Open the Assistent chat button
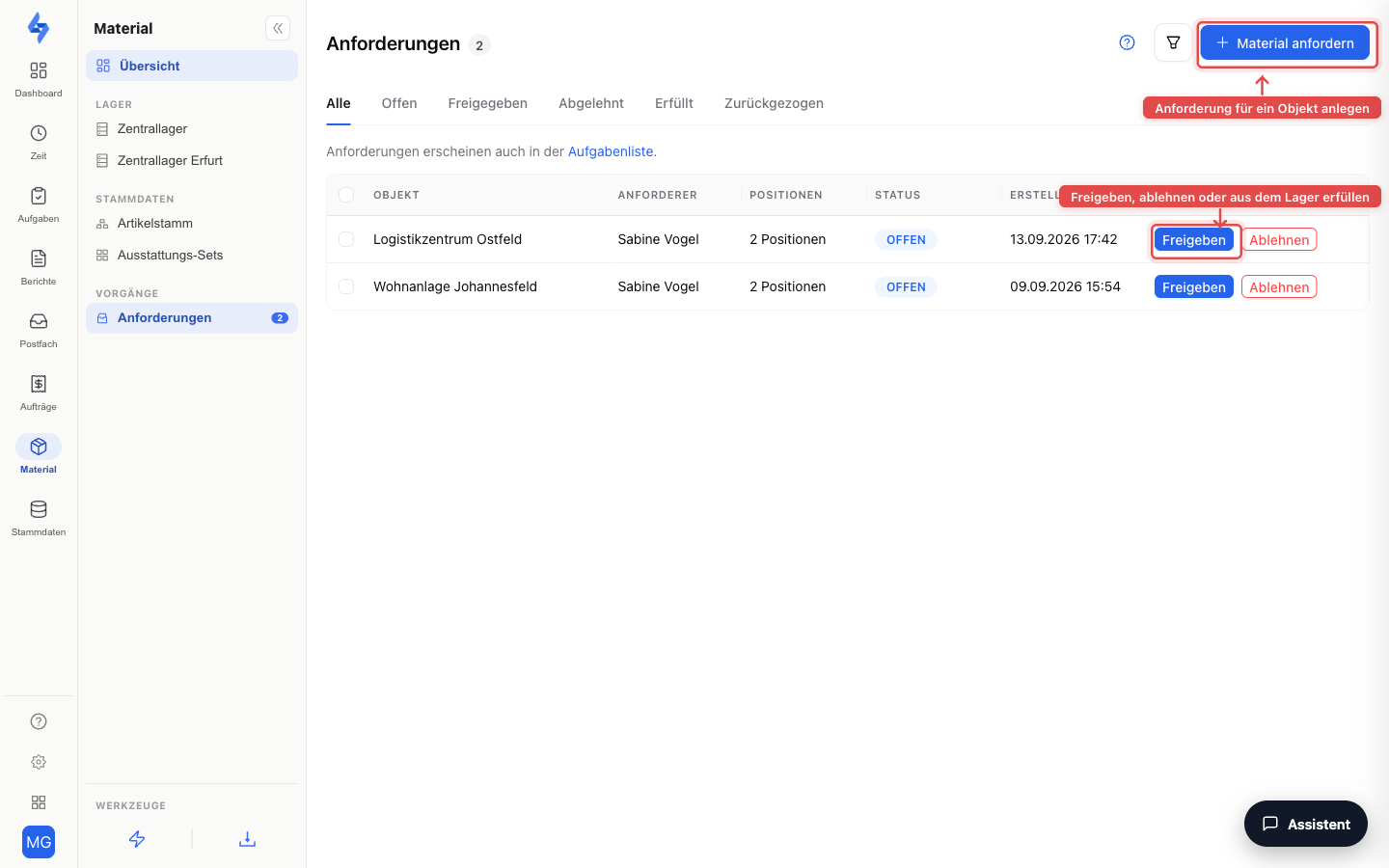 coord(1306,824)
